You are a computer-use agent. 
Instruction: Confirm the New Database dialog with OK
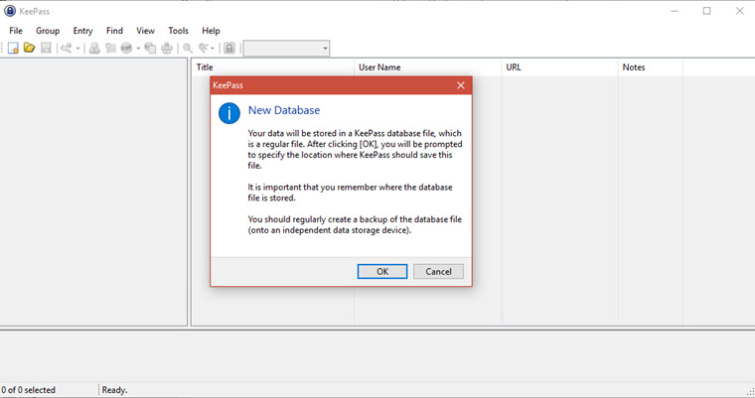(x=382, y=271)
